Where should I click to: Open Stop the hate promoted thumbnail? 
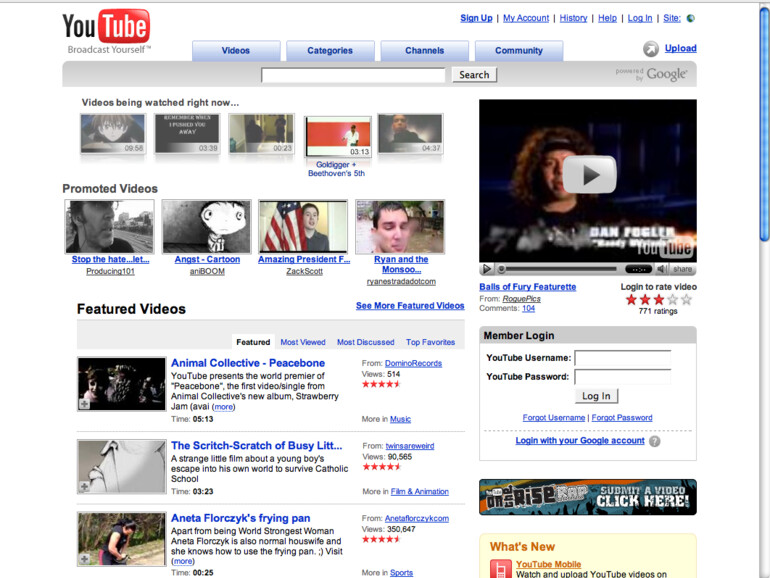pos(110,226)
